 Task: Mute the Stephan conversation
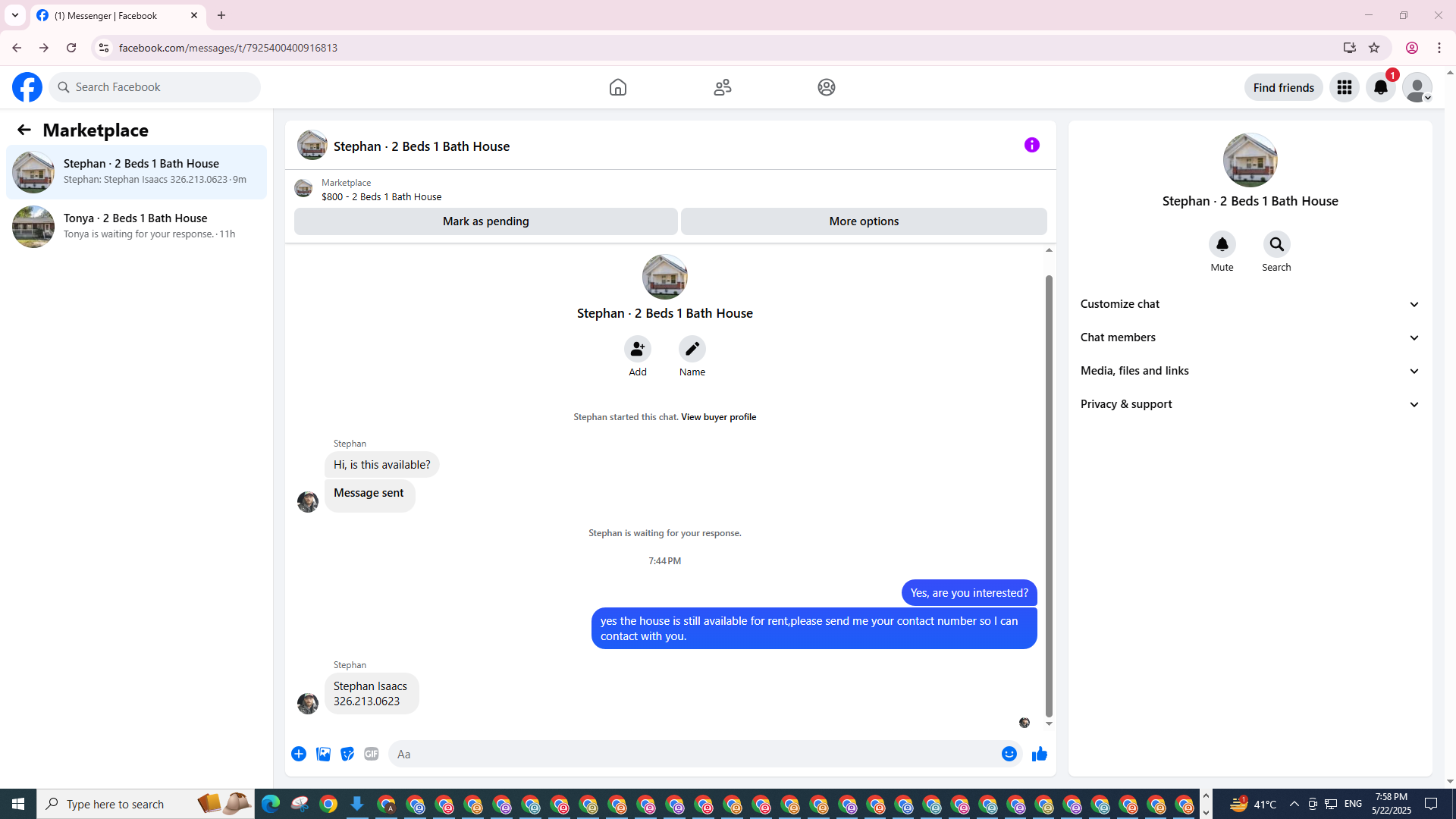(x=1222, y=244)
